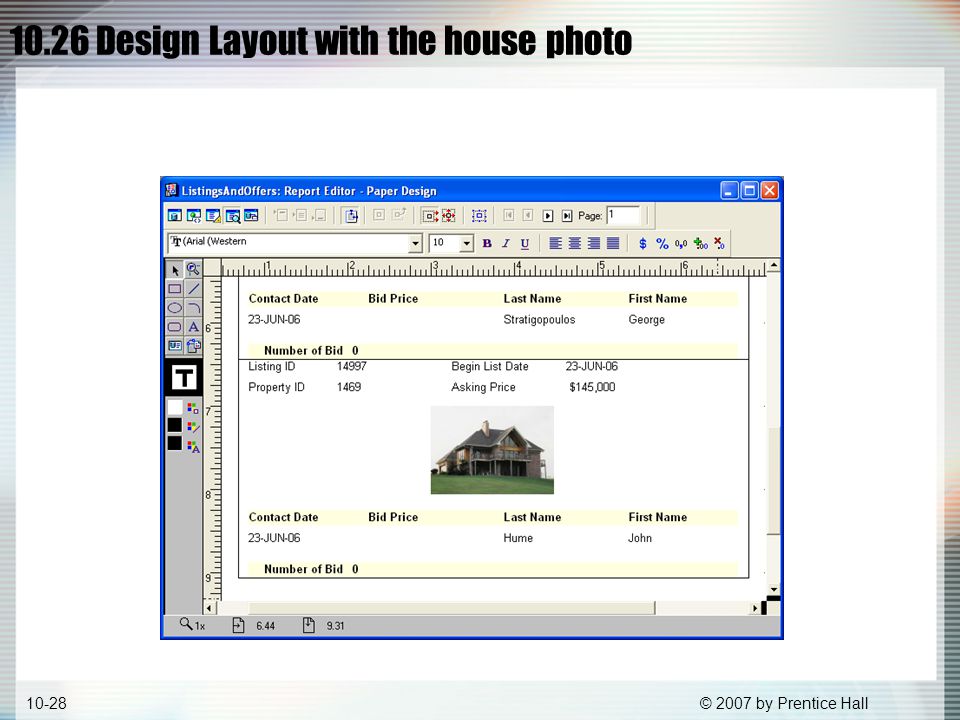Choose the rectangle drawing tool

pos(175,288)
